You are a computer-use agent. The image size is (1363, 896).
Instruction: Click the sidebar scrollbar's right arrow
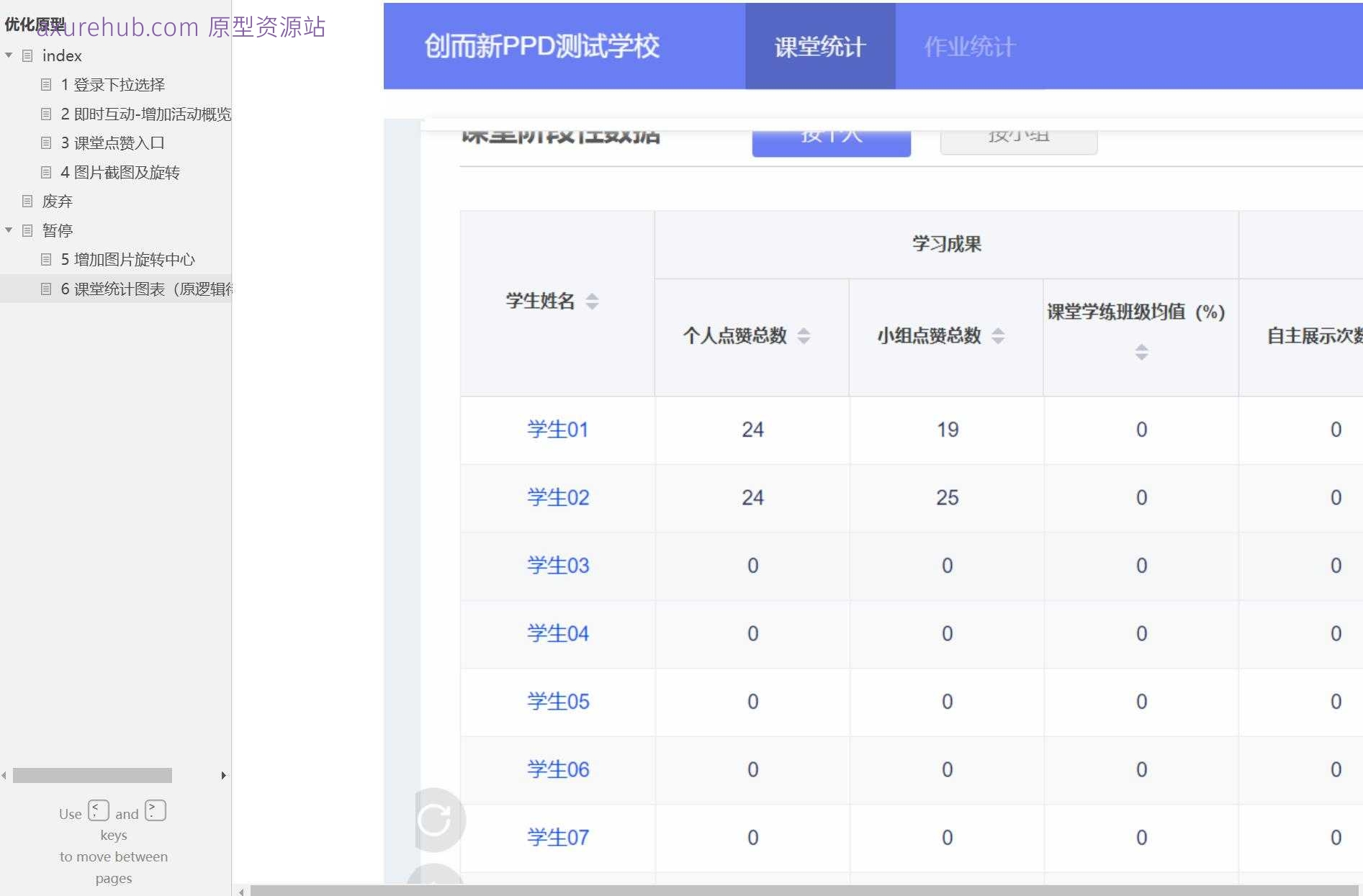[223, 775]
